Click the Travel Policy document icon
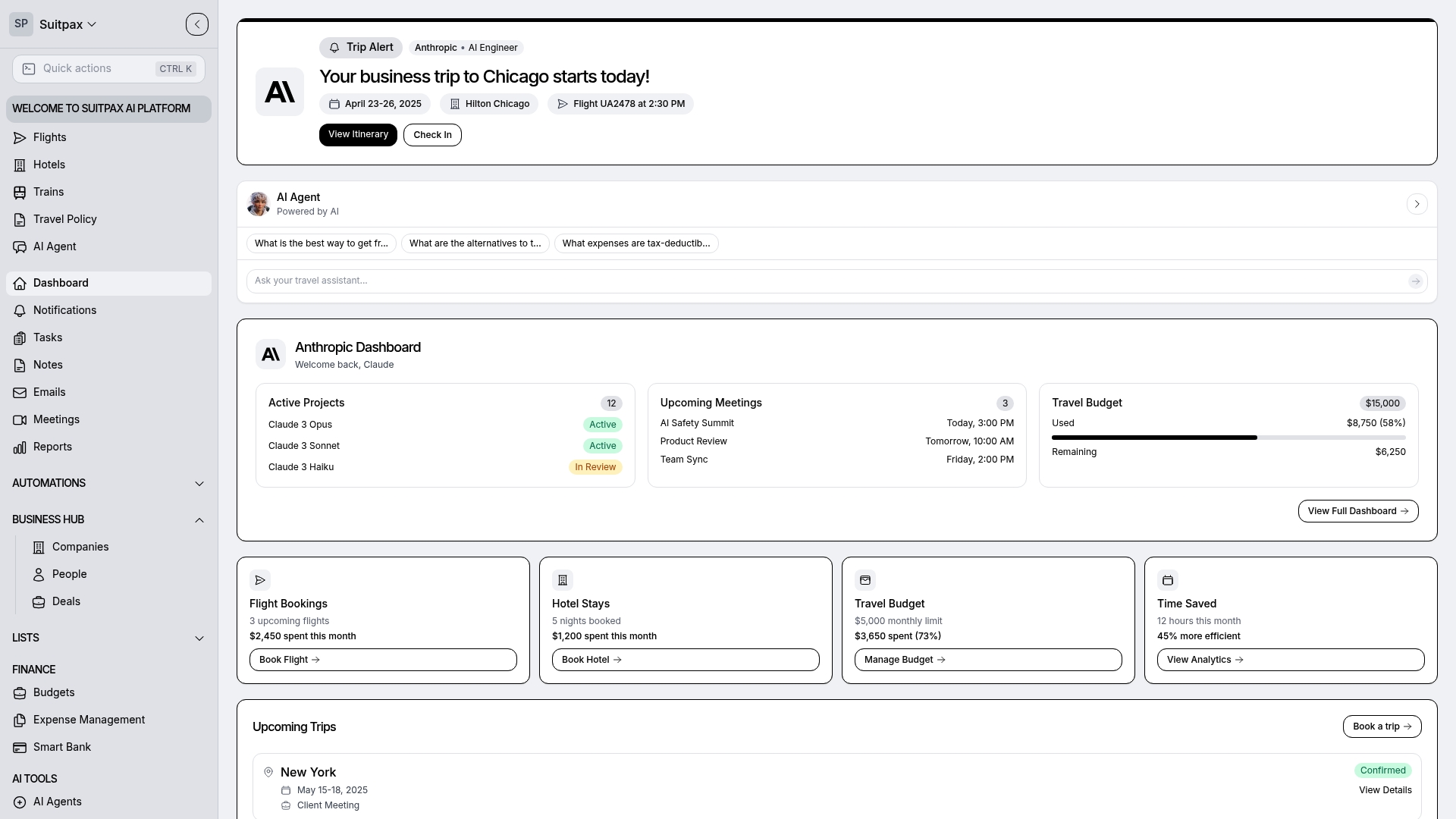1456x819 pixels. tap(20, 220)
